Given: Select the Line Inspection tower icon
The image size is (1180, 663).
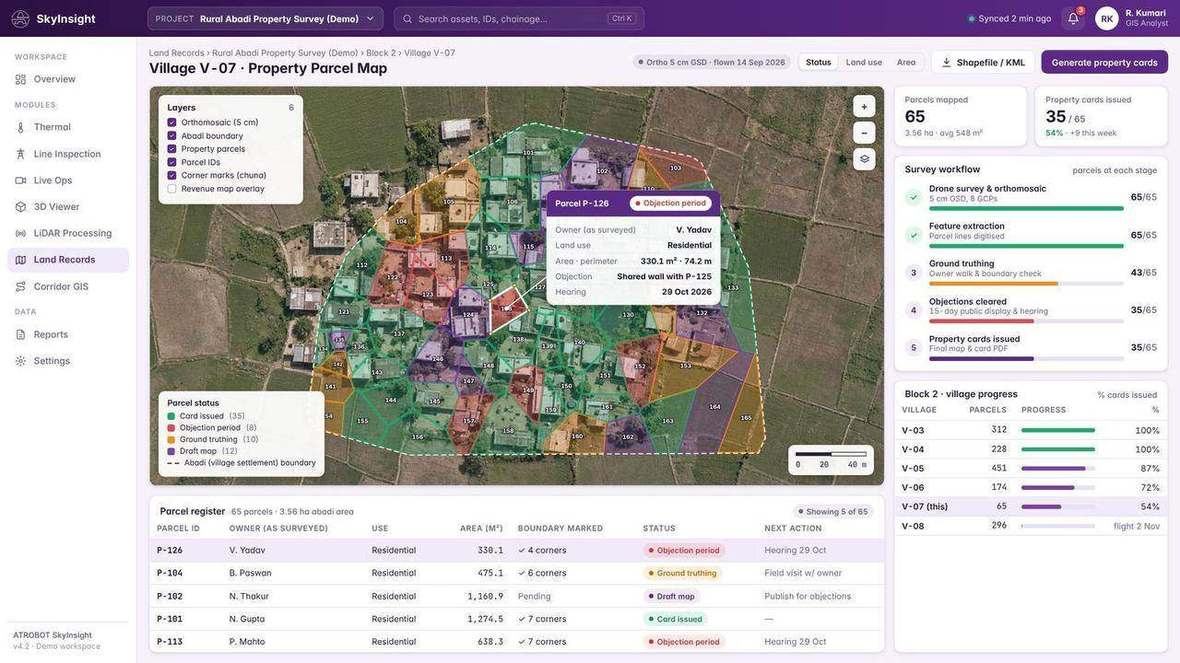Looking at the screenshot, I should [x=20, y=154].
